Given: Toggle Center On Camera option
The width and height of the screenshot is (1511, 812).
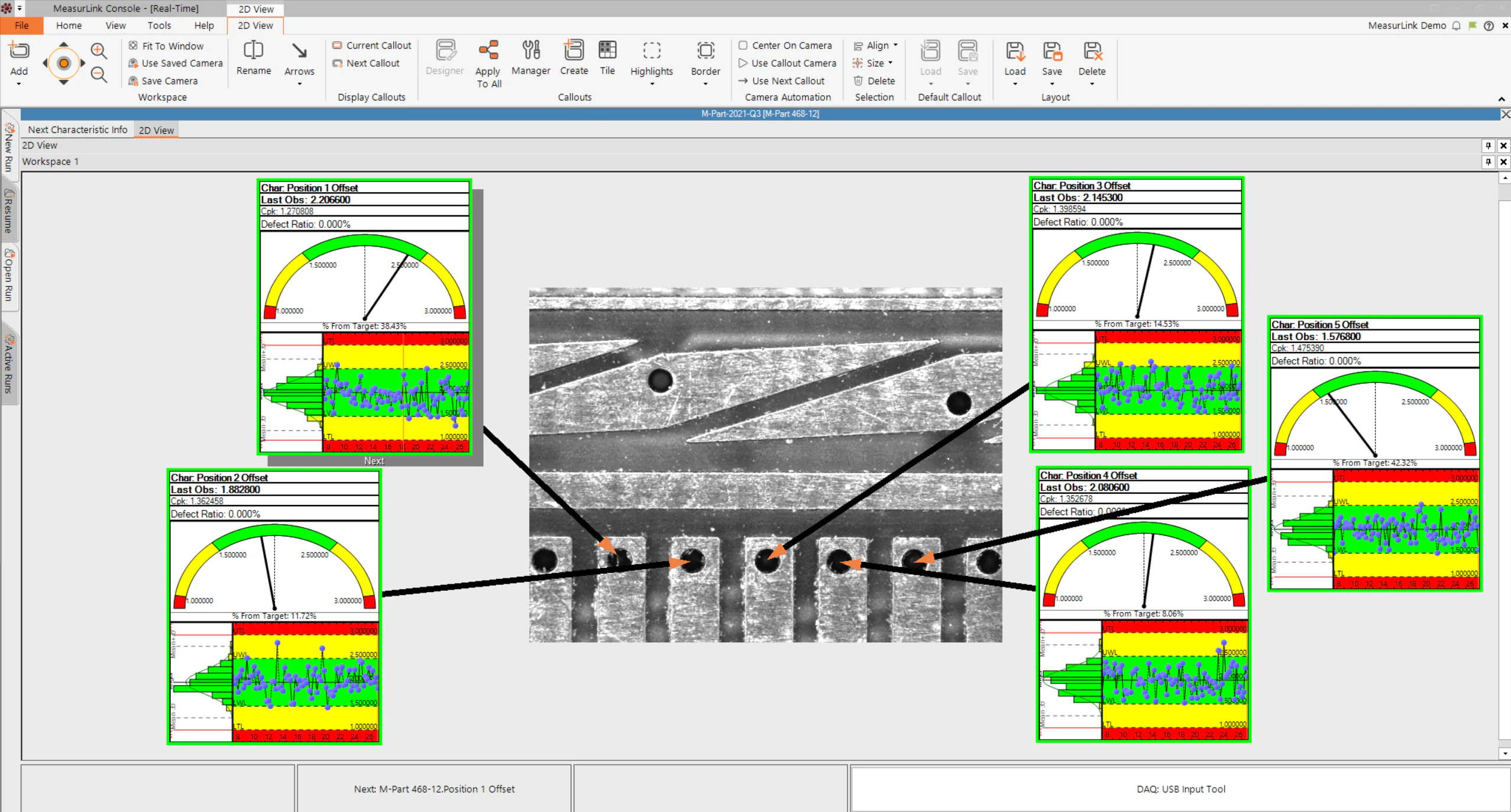Looking at the screenshot, I should (785, 46).
